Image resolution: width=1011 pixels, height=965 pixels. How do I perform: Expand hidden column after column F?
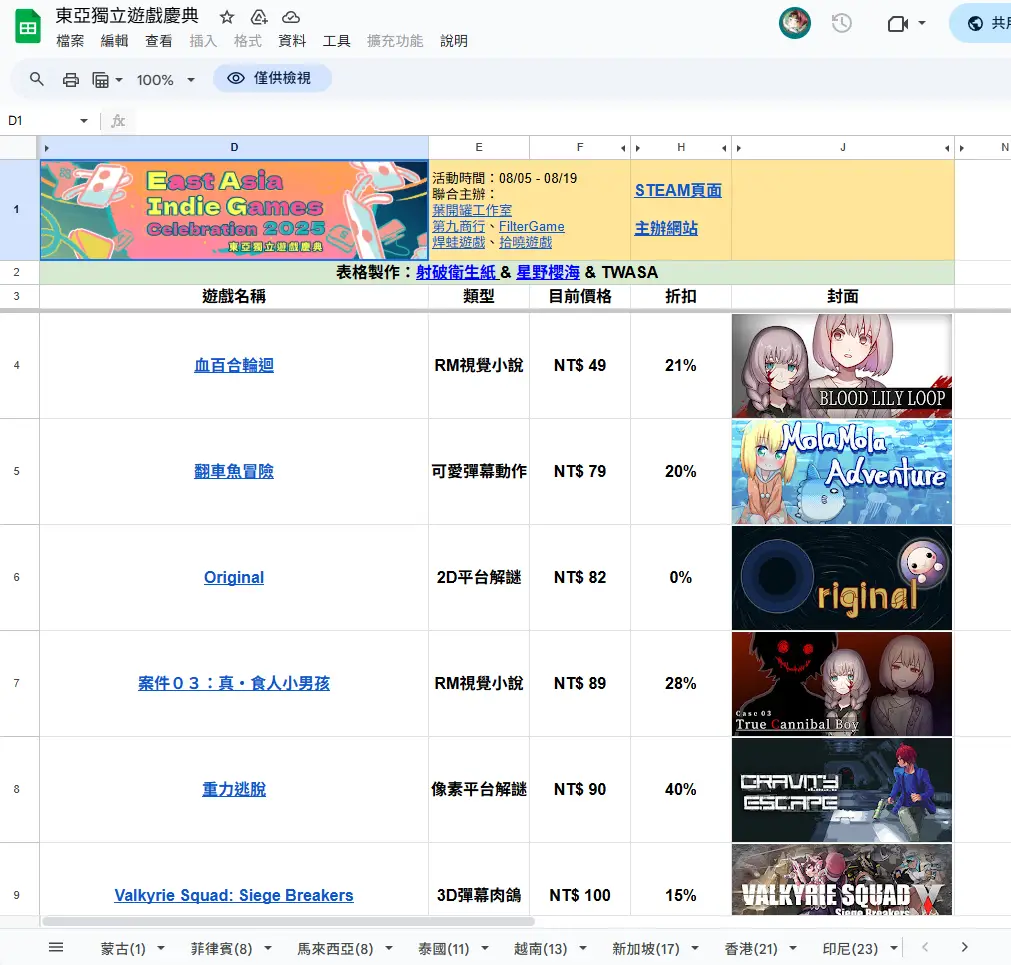coord(623,148)
